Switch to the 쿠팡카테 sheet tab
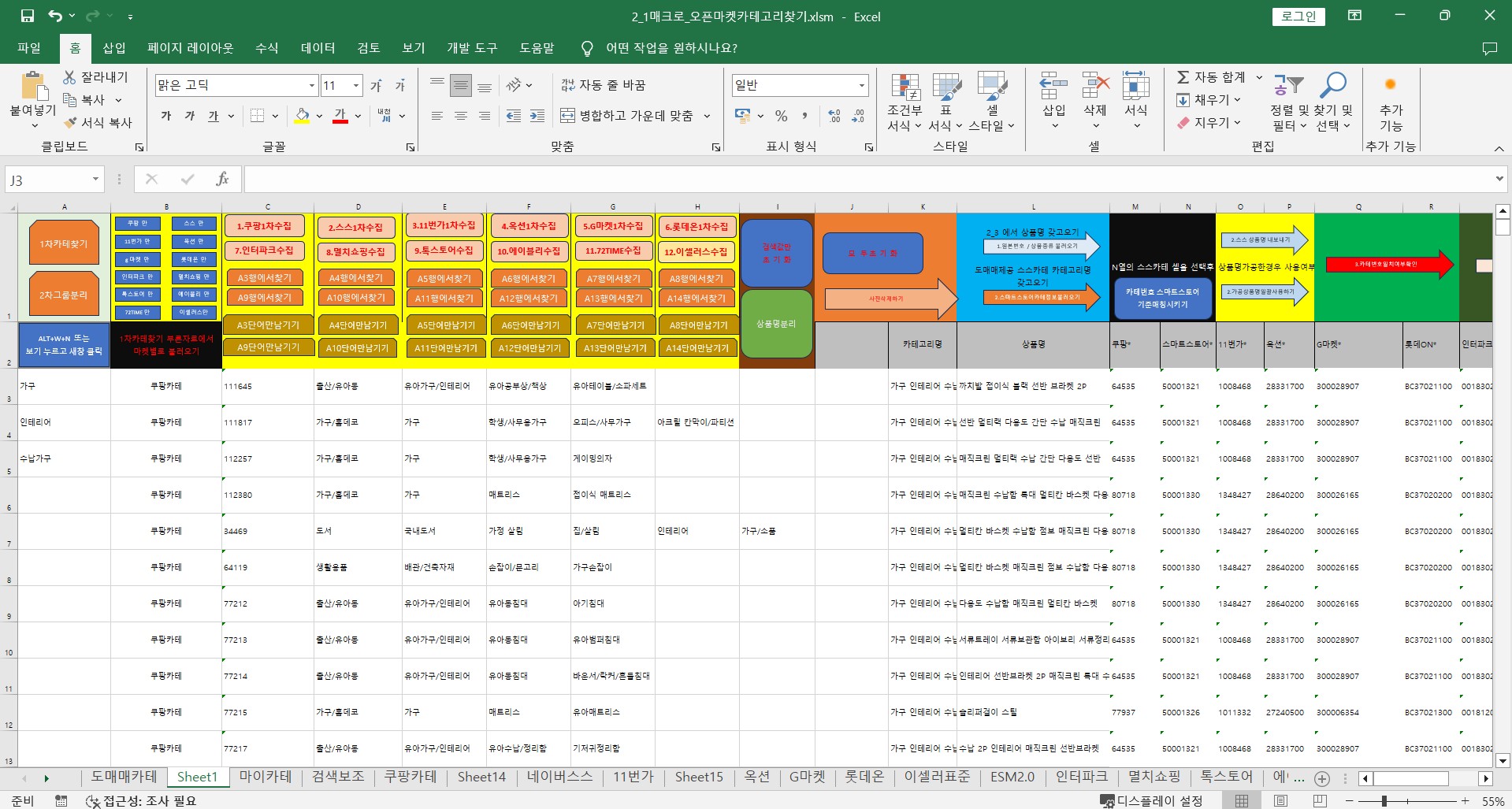This screenshot has width=1512, height=809. coord(410,777)
